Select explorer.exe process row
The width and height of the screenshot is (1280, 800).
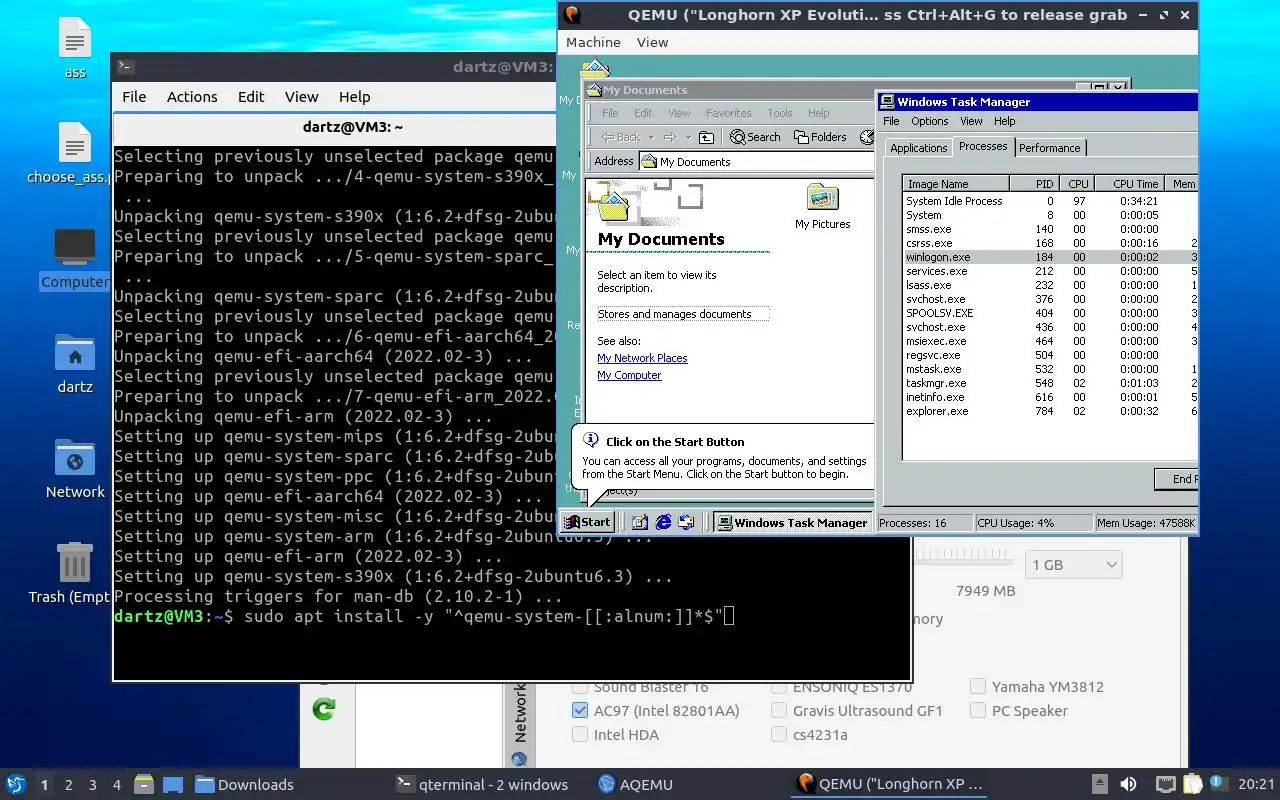click(1050, 411)
